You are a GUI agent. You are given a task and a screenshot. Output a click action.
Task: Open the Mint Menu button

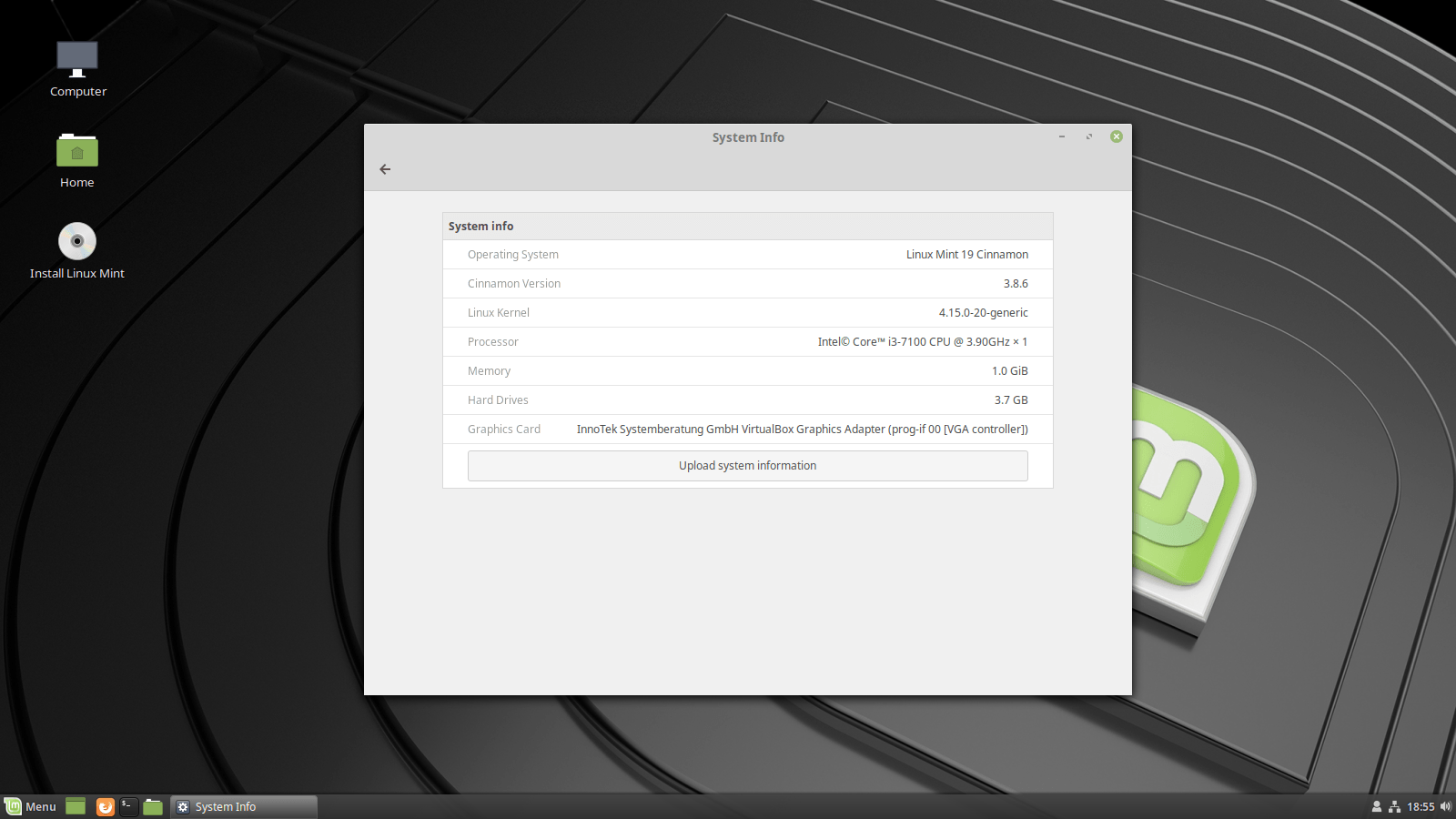click(x=31, y=806)
